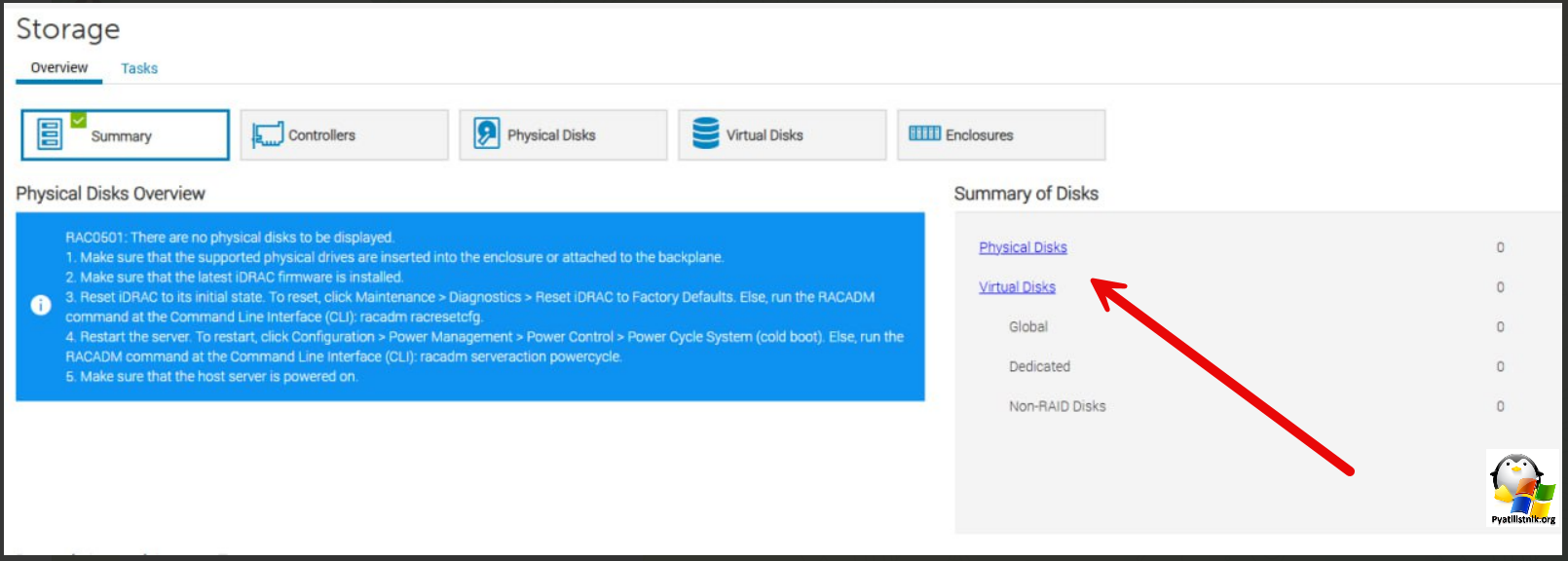The image size is (1568, 561).
Task: Open the Tasks tab
Action: click(139, 68)
